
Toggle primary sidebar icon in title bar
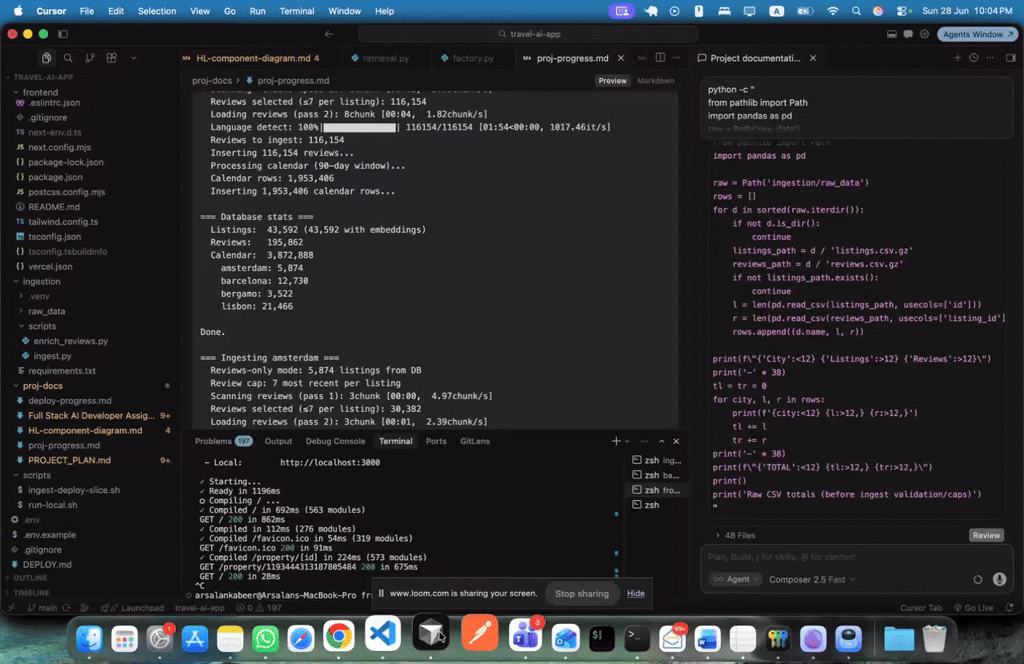(x=63, y=34)
